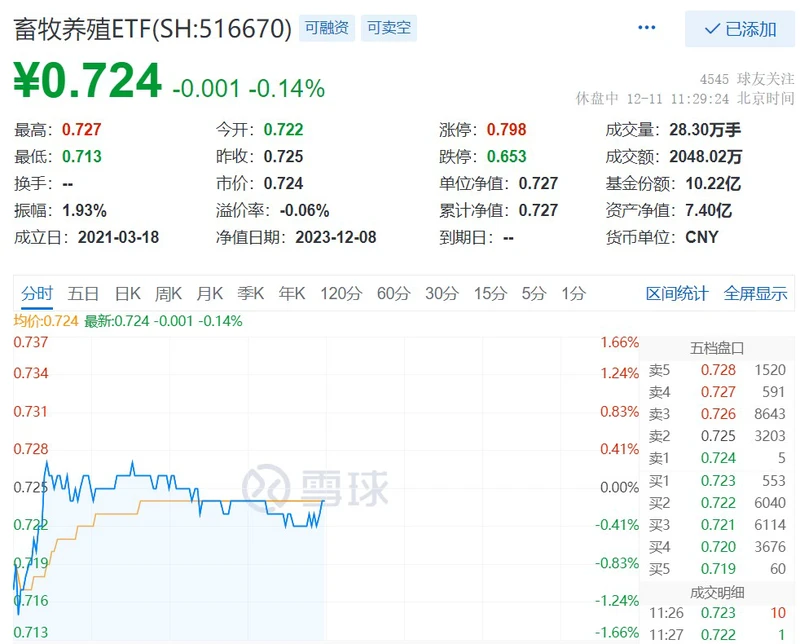The height and width of the screenshot is (644, 800).
Task: Select the 卖1 order row at 0.724
Action: tap(717, 458)
